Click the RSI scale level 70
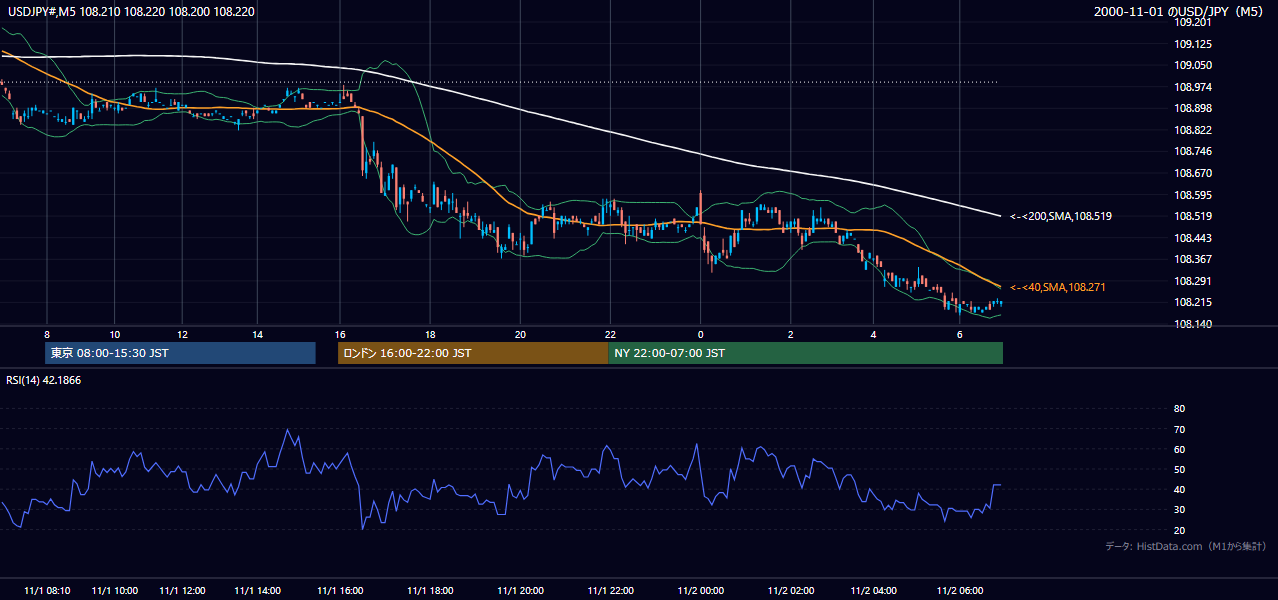Viewport: 1278px width, 600px height. [x=1179, y=429]
